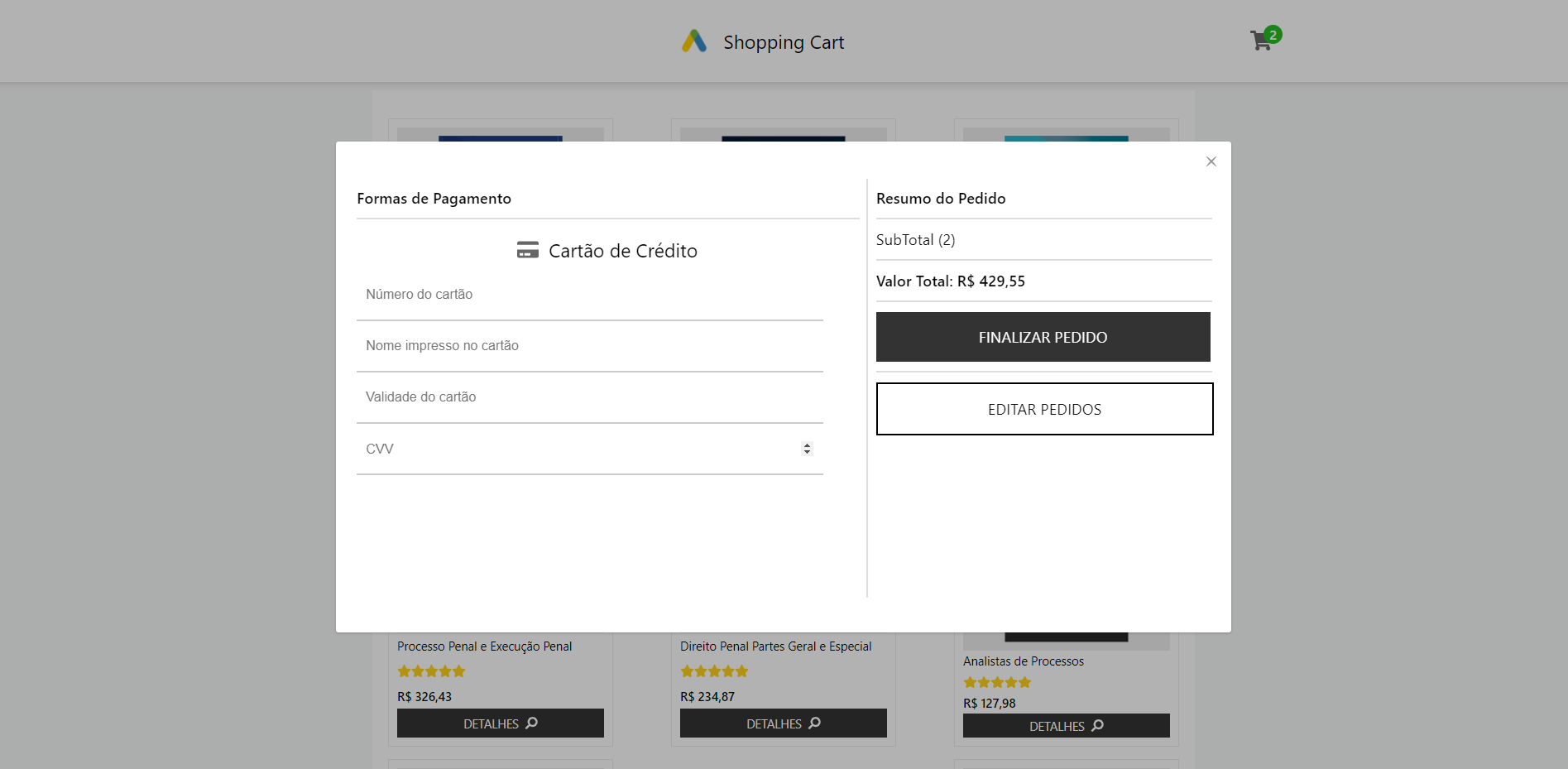Screen dimensions: 1568x769
Task: Click the 'Formas de Pagamento' heading
Action: (x=434, y=199)
